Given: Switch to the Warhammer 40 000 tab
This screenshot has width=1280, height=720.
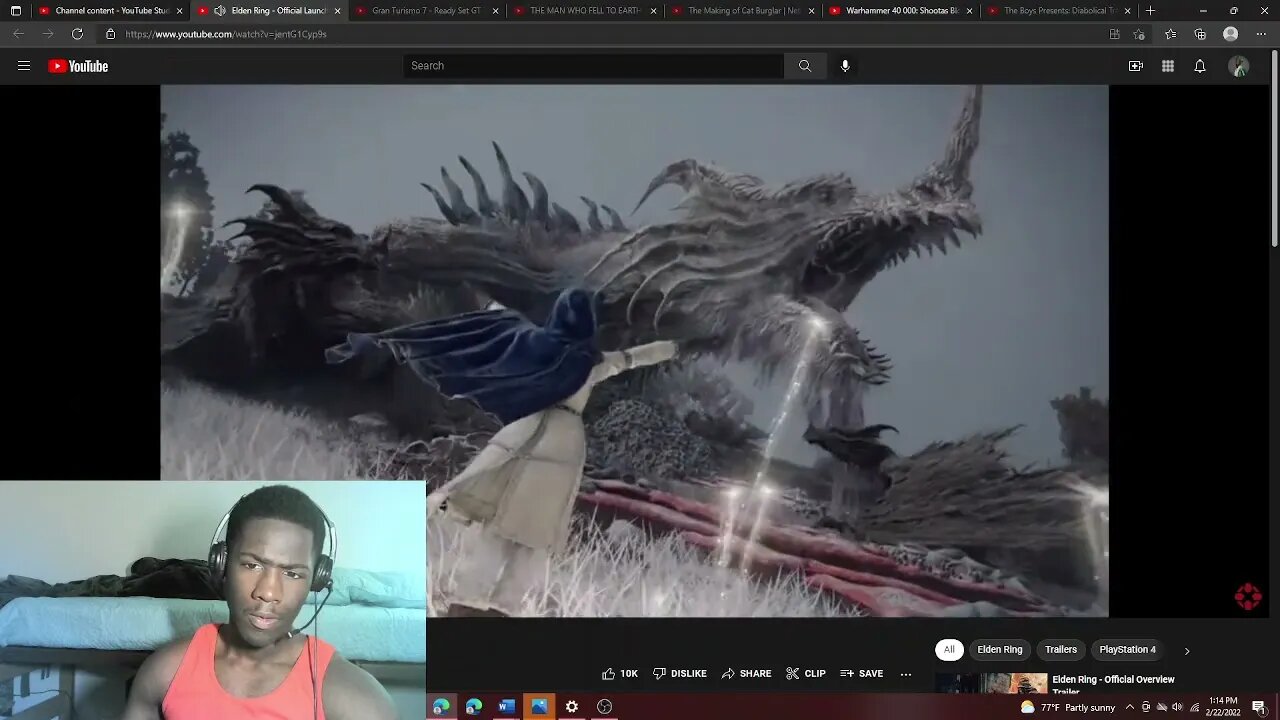Looking at the screenshot, I should tap(900, 11).
